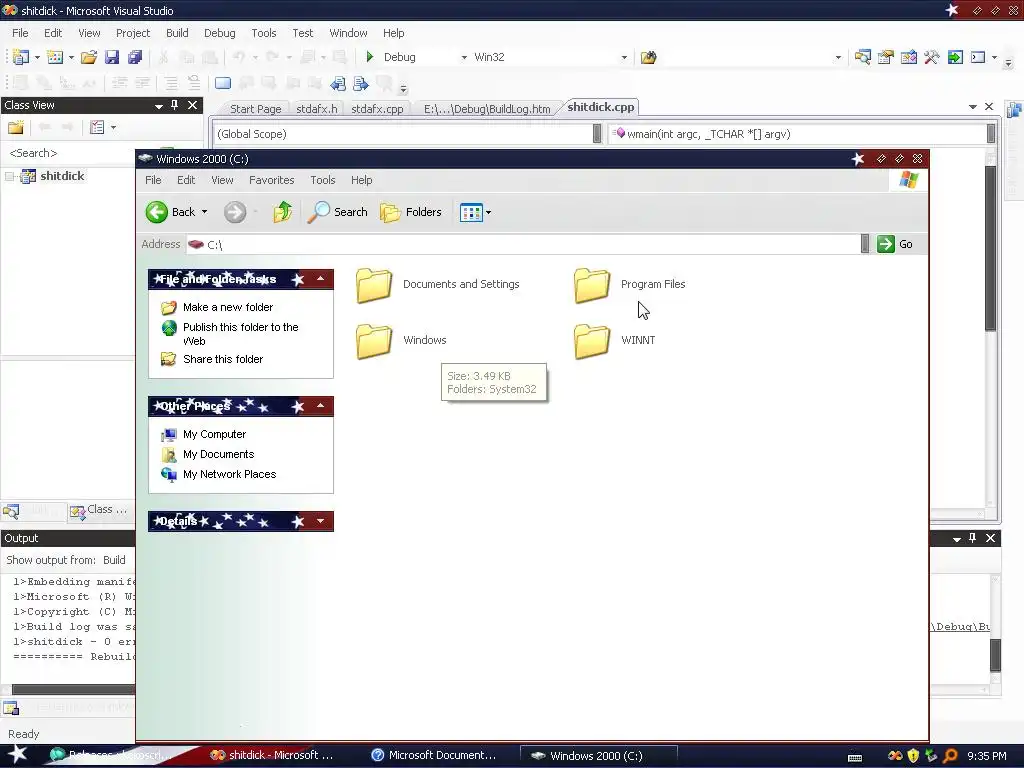The height and width of the screenshot is (768, 1024).
Task: Open My Computer from Other Places
Action: (x=214, y=434)
